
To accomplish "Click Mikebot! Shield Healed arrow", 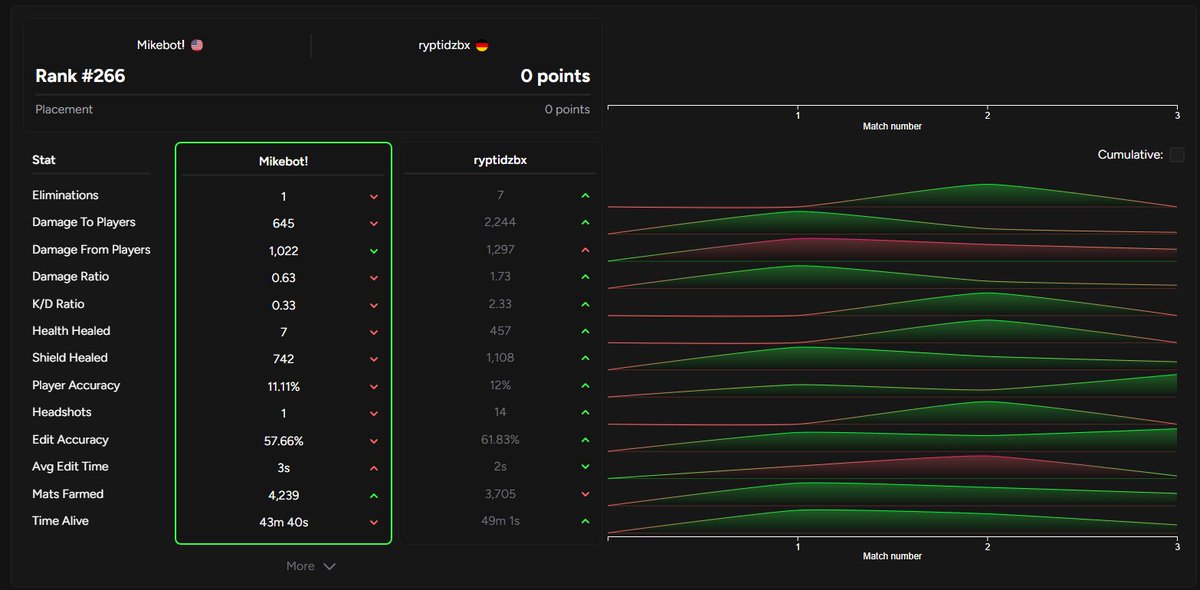I will [374, 359].
